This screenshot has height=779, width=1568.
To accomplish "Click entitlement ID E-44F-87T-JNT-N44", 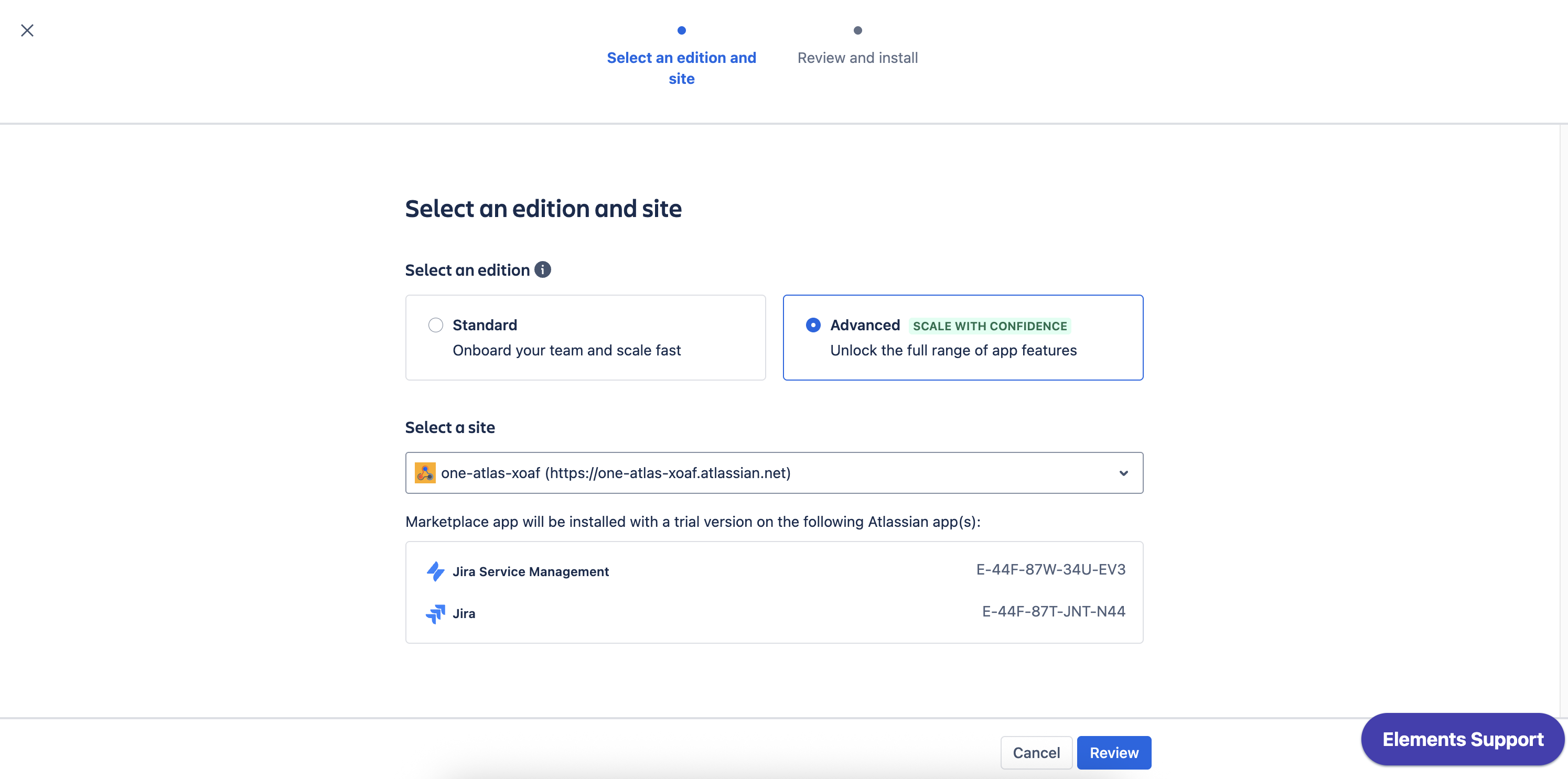I will click(1054, 612).
